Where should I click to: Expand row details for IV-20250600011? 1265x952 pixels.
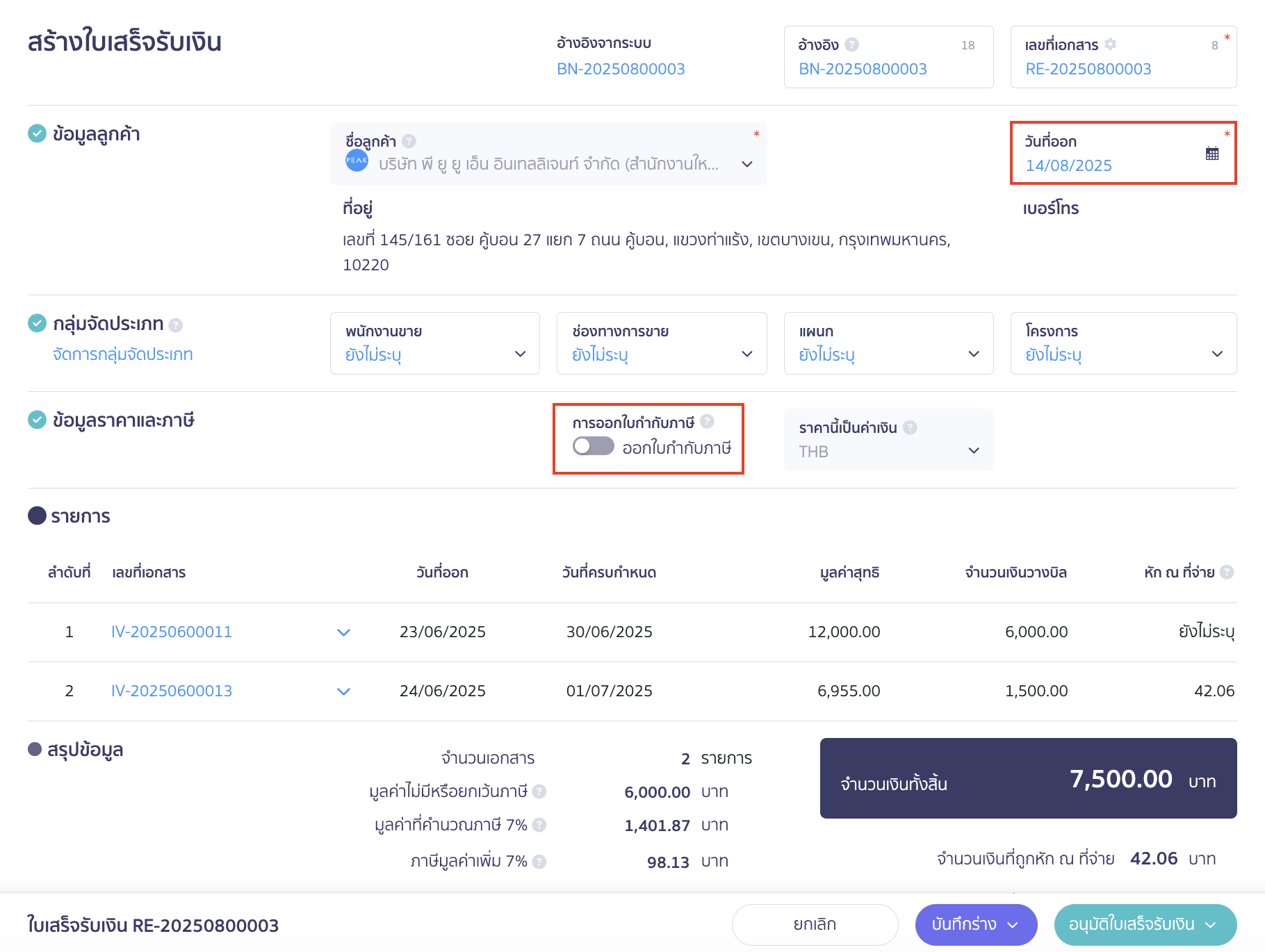[343, 632]
